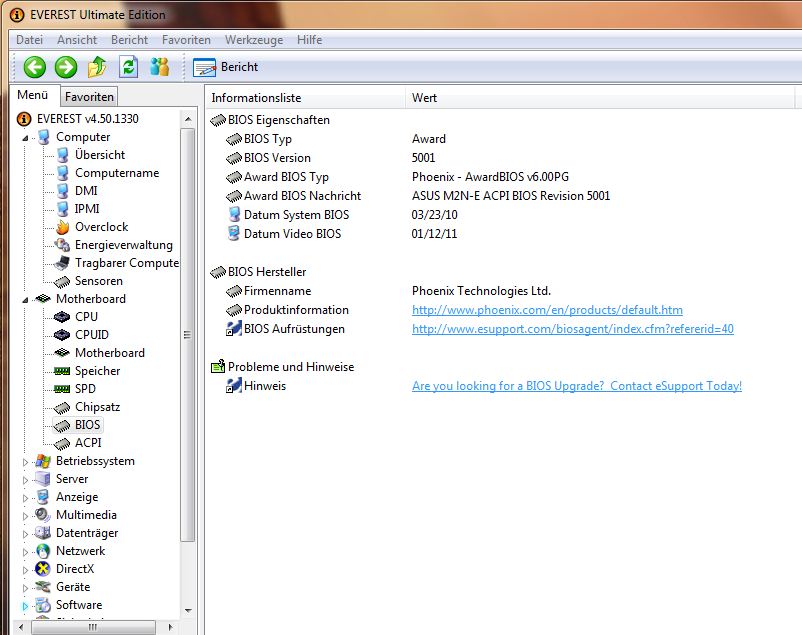The image size is (802, 635).
Task: Go forward with the green right arrow
Action: (66, 67)
